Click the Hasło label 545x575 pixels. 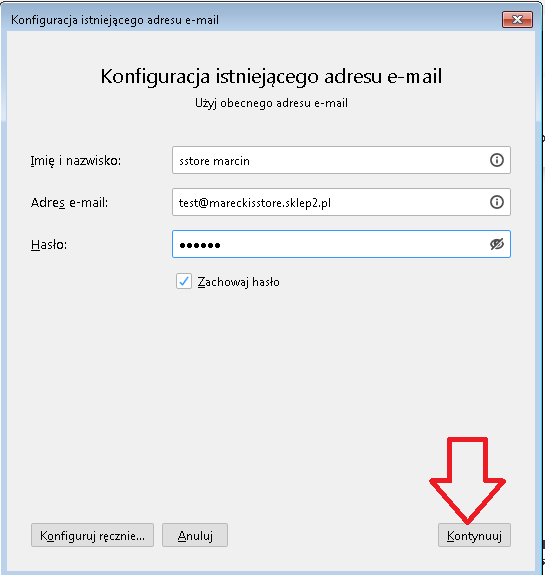pos(49,245)
